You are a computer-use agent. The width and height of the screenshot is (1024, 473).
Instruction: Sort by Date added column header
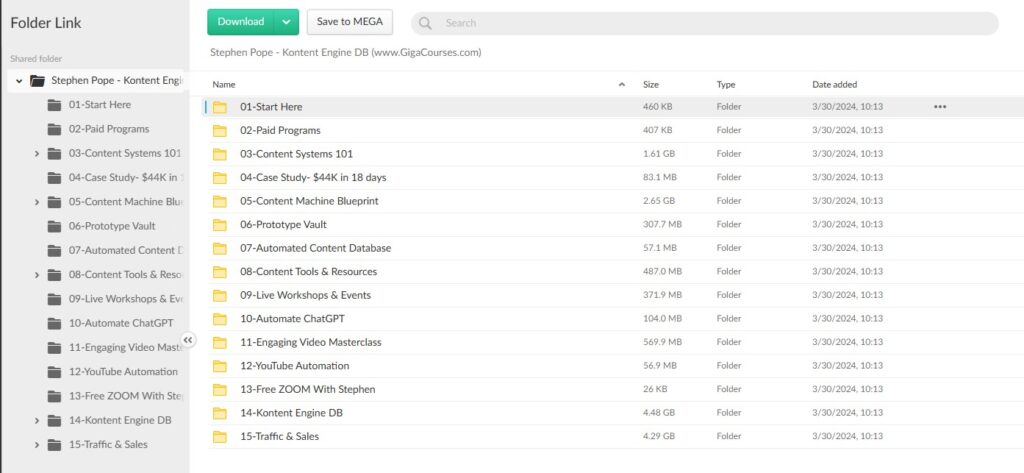pyautogui.click(x=834, y=85)
